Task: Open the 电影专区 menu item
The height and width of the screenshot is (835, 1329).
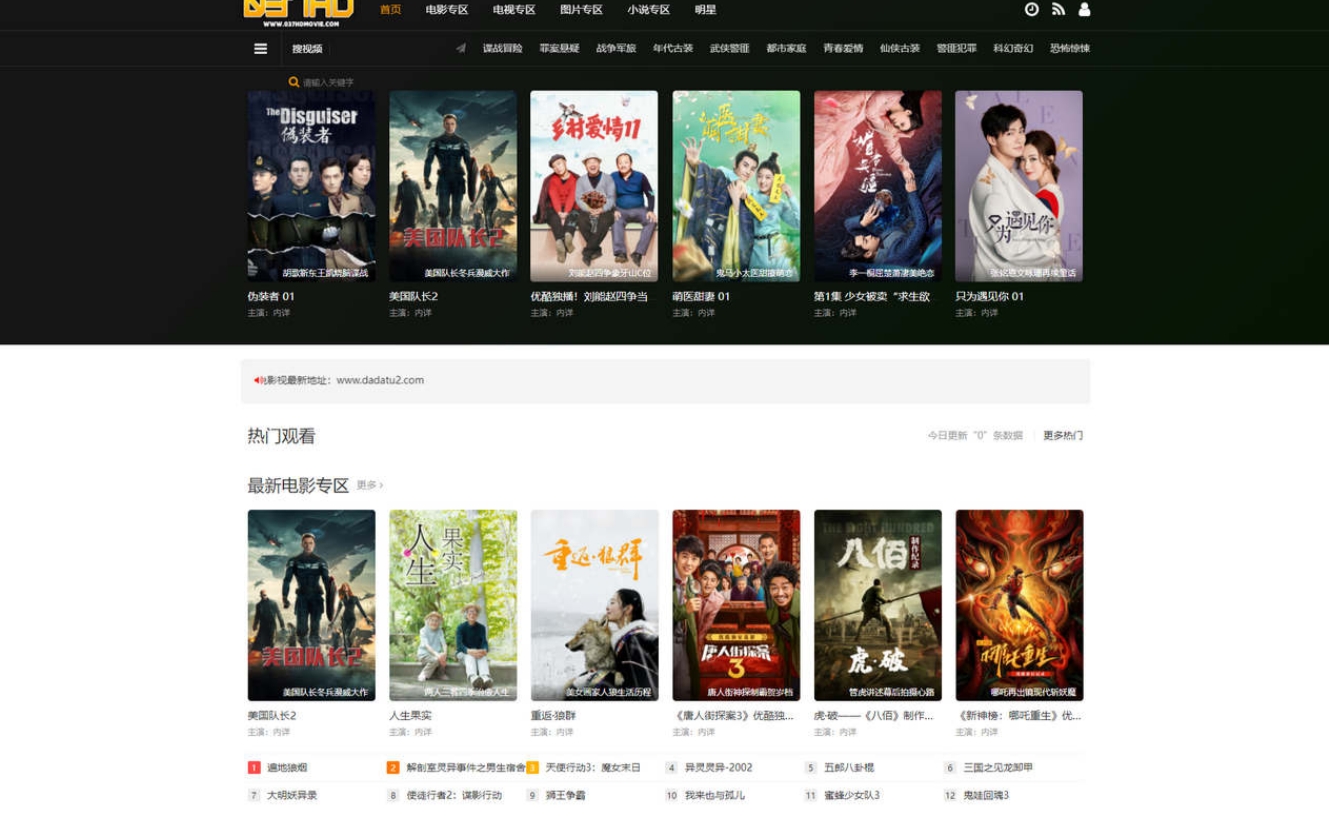Action: tap(447, 10)
